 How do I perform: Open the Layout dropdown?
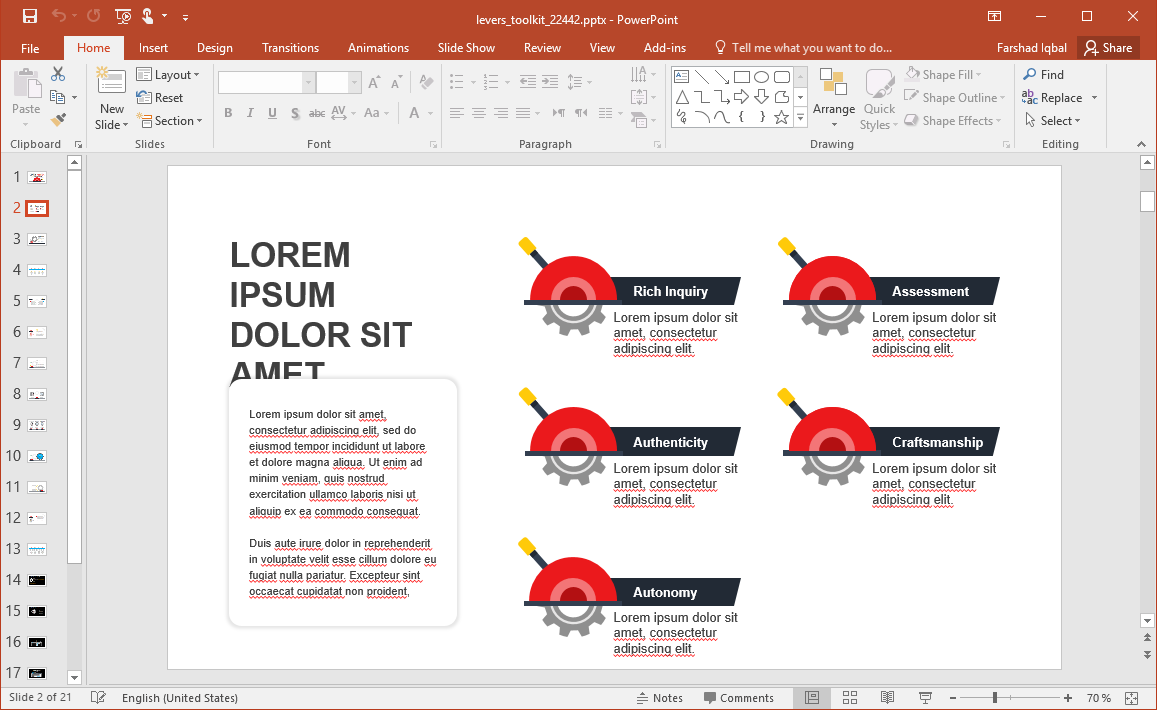click(169, 74)
